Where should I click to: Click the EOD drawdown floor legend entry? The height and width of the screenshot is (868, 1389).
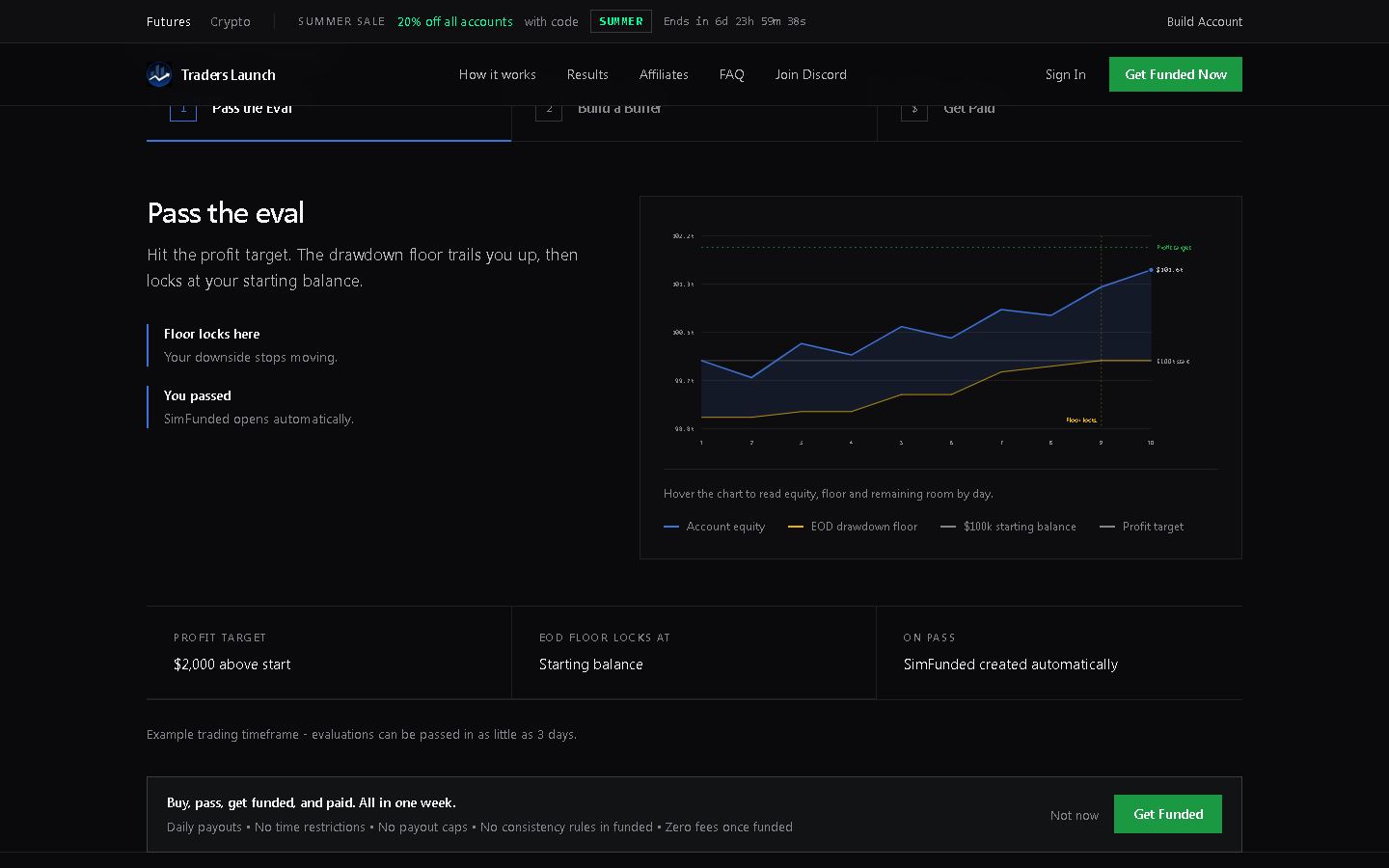coord(853,527)
